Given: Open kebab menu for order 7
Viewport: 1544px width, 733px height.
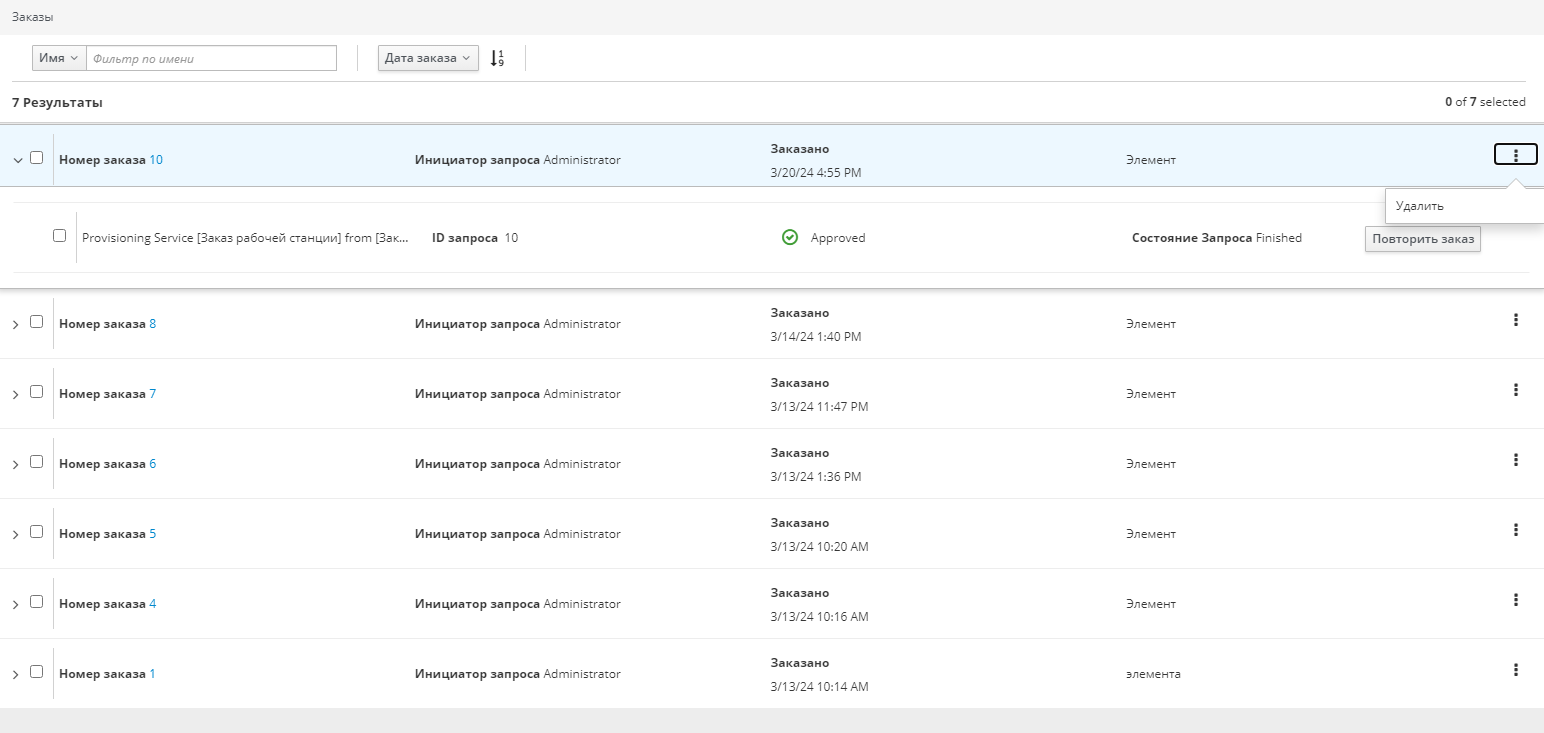Looking at the screenshot, I should click(x=1516, y=390).
